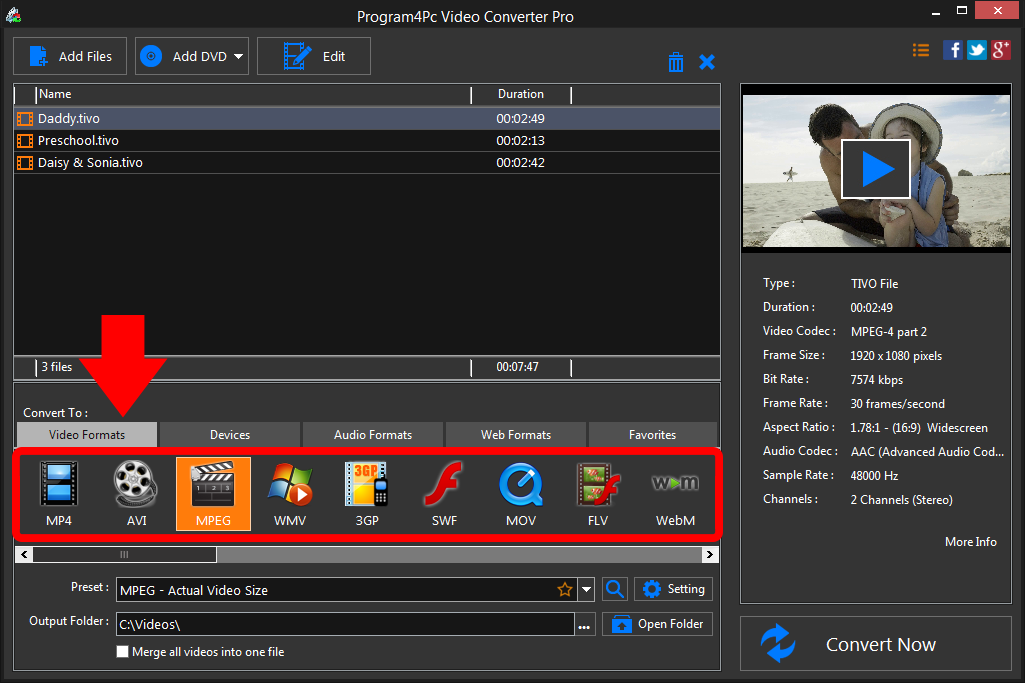Click the TIVO File type value
This screenshot has width=1025, height=683.
875,284
